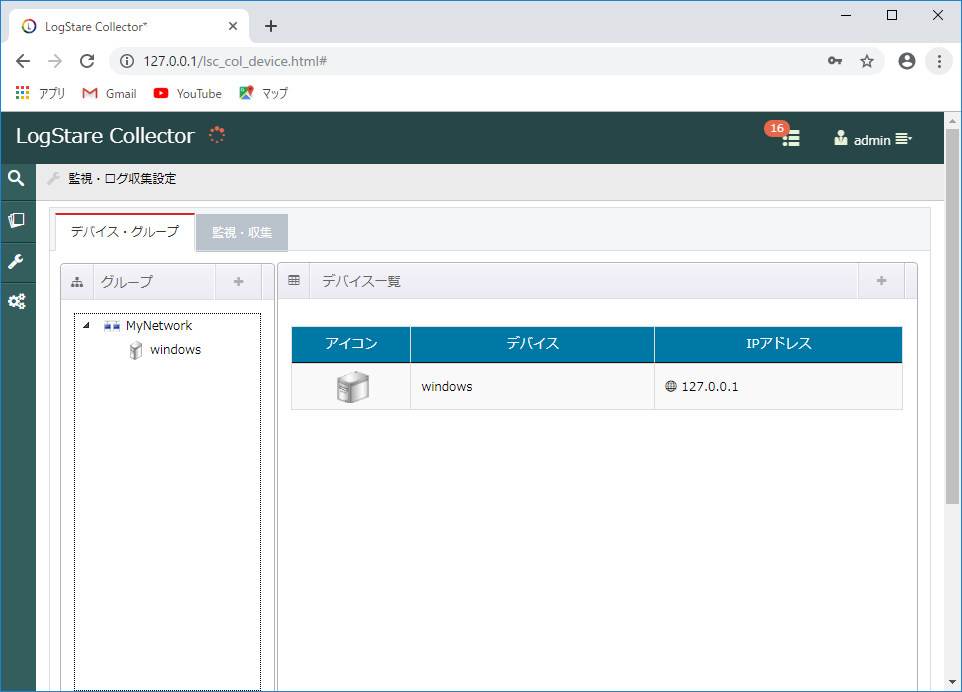Open the search sidebar icon
The image size is (962, 692).
[17, 179]
